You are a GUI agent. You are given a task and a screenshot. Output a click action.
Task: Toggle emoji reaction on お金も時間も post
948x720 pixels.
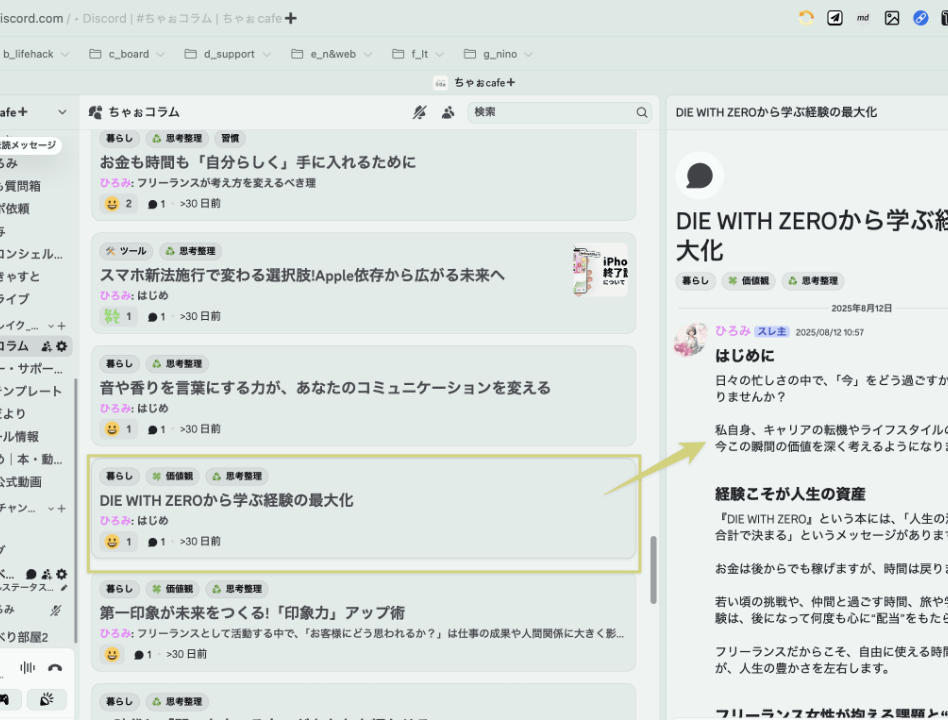tap(119, 204)
